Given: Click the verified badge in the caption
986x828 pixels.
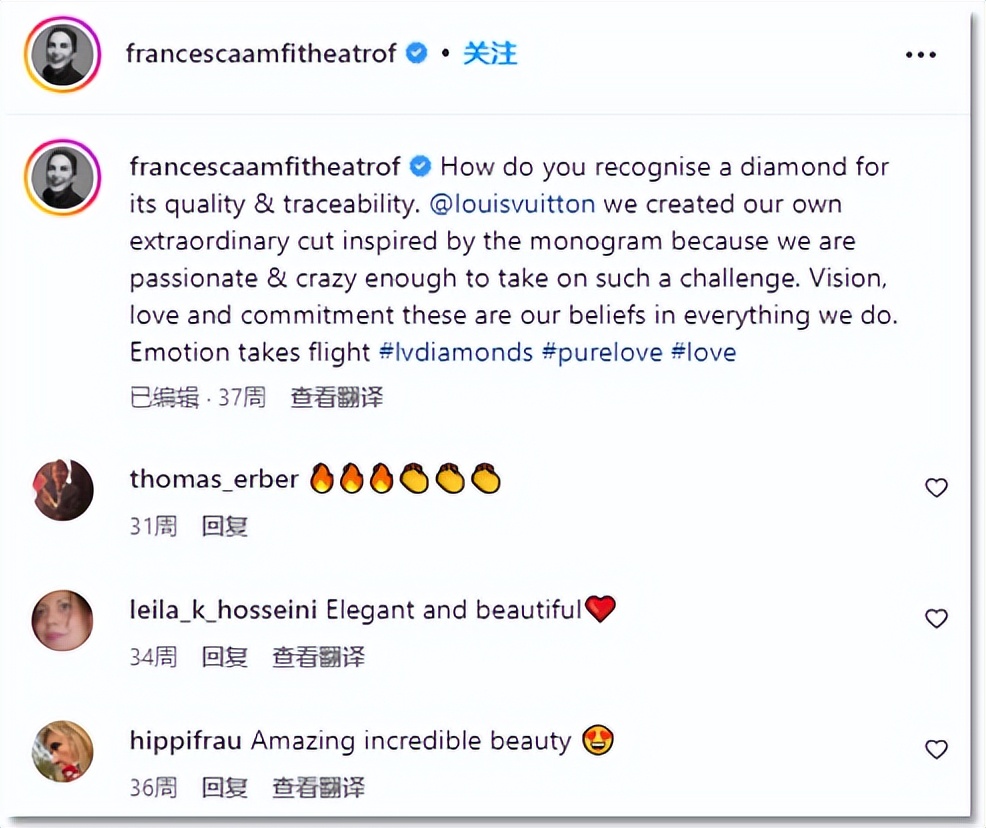Looking at the screenshot, I should point(418,166).
